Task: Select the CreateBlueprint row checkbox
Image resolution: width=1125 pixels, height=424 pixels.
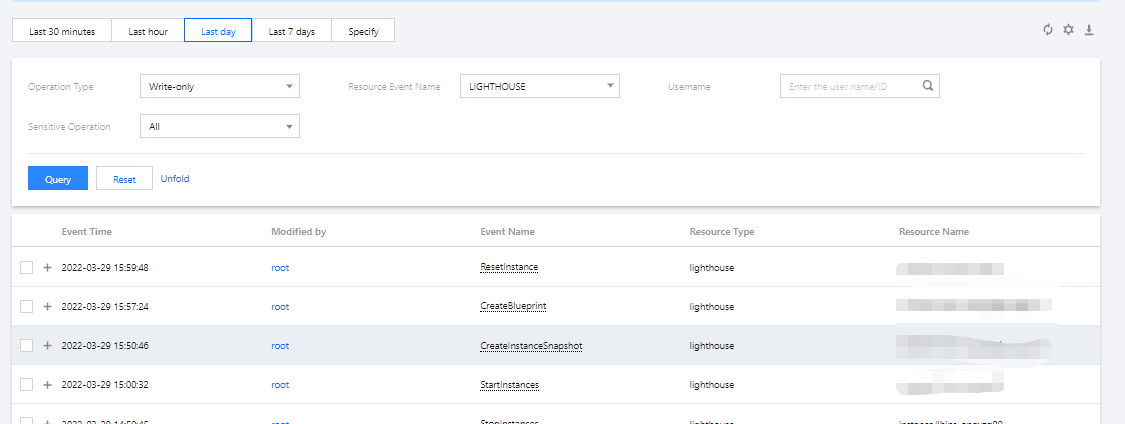Action: point(26,307)
